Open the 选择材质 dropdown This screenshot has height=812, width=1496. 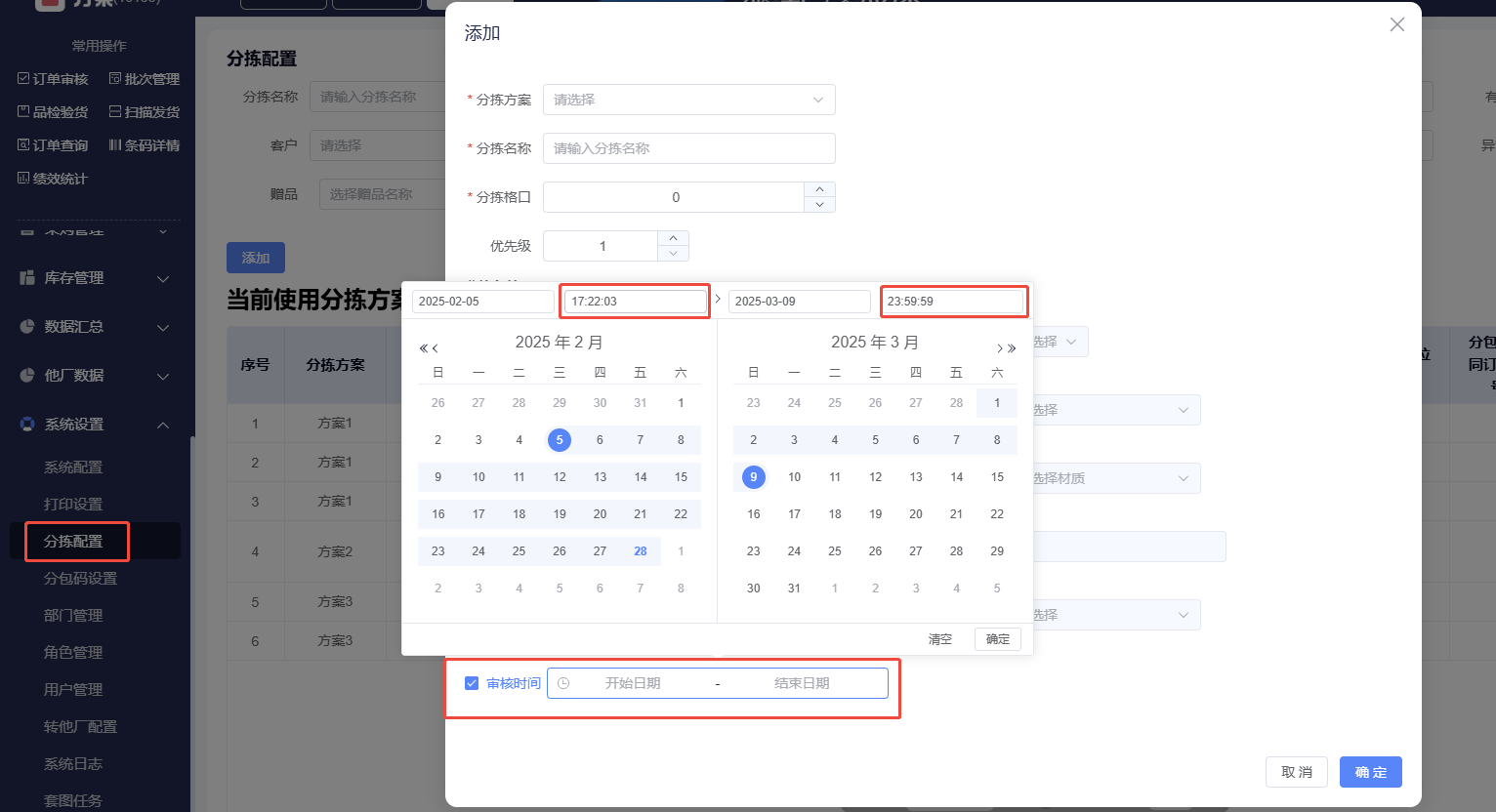1116,478
